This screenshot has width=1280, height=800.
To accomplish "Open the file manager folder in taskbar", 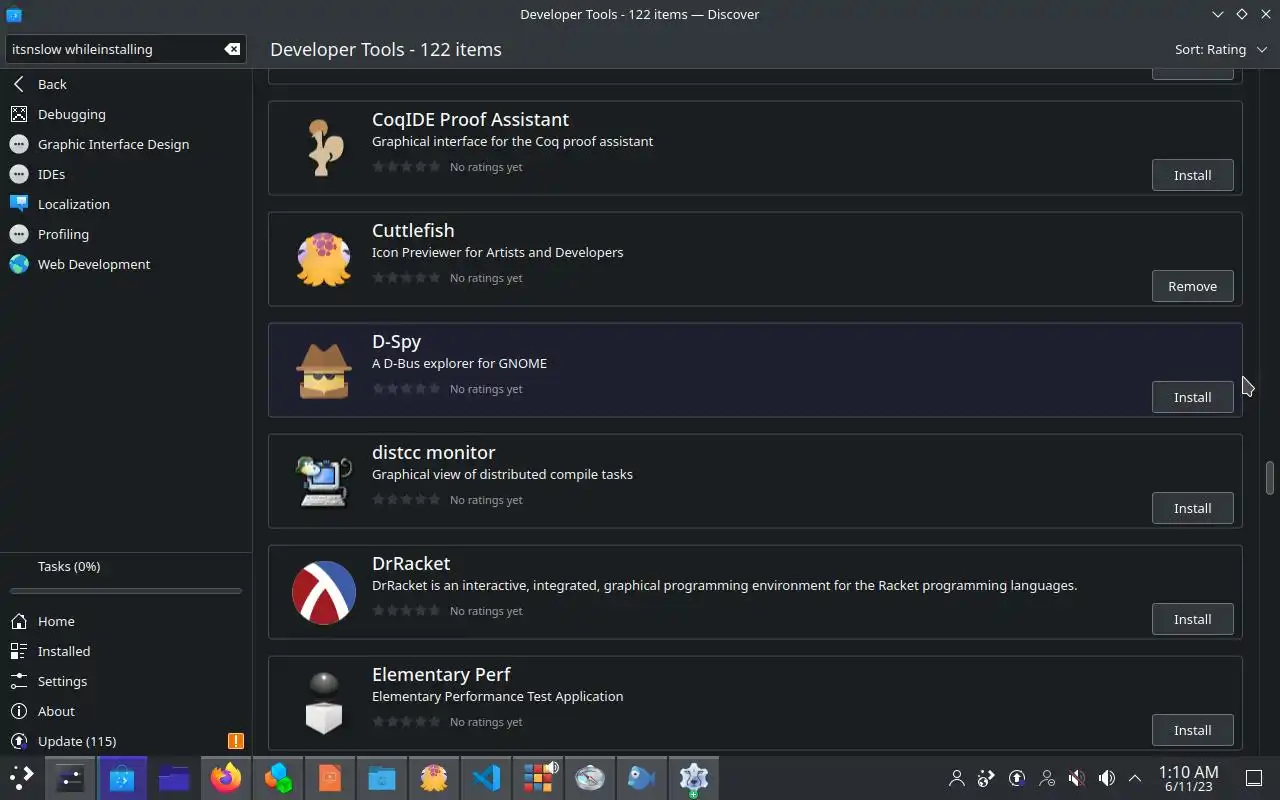I will coord(174,777).
